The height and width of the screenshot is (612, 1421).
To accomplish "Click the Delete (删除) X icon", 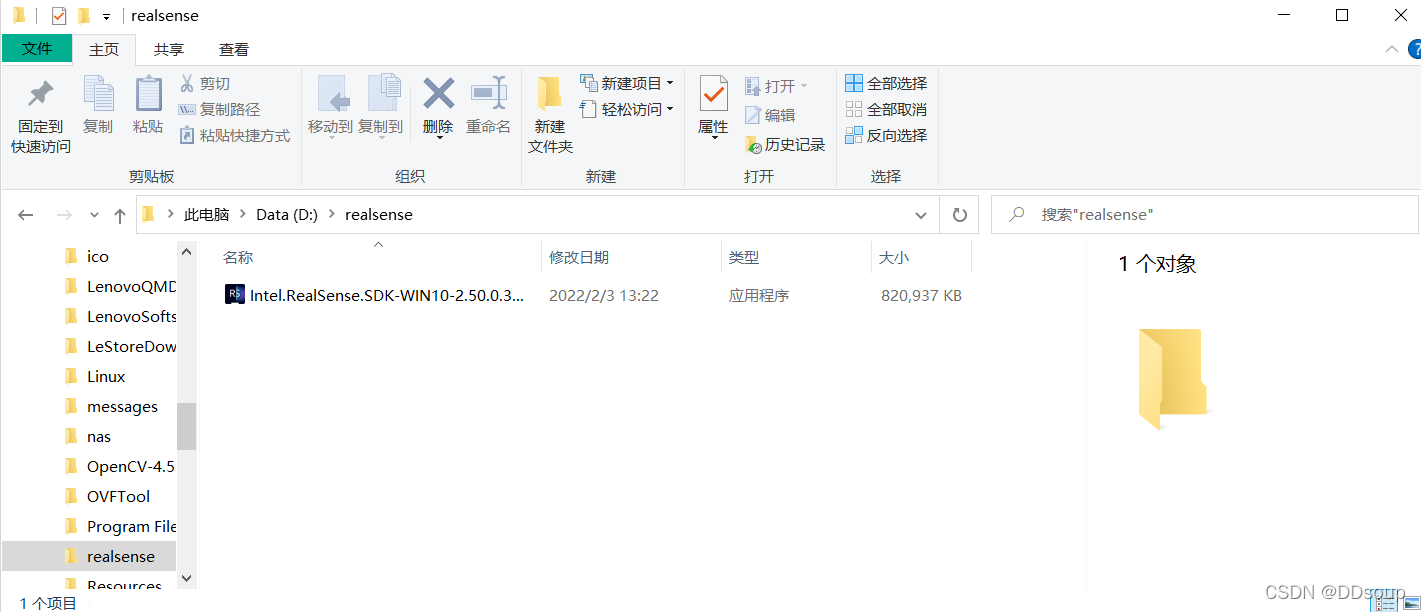I will (438, 94).
